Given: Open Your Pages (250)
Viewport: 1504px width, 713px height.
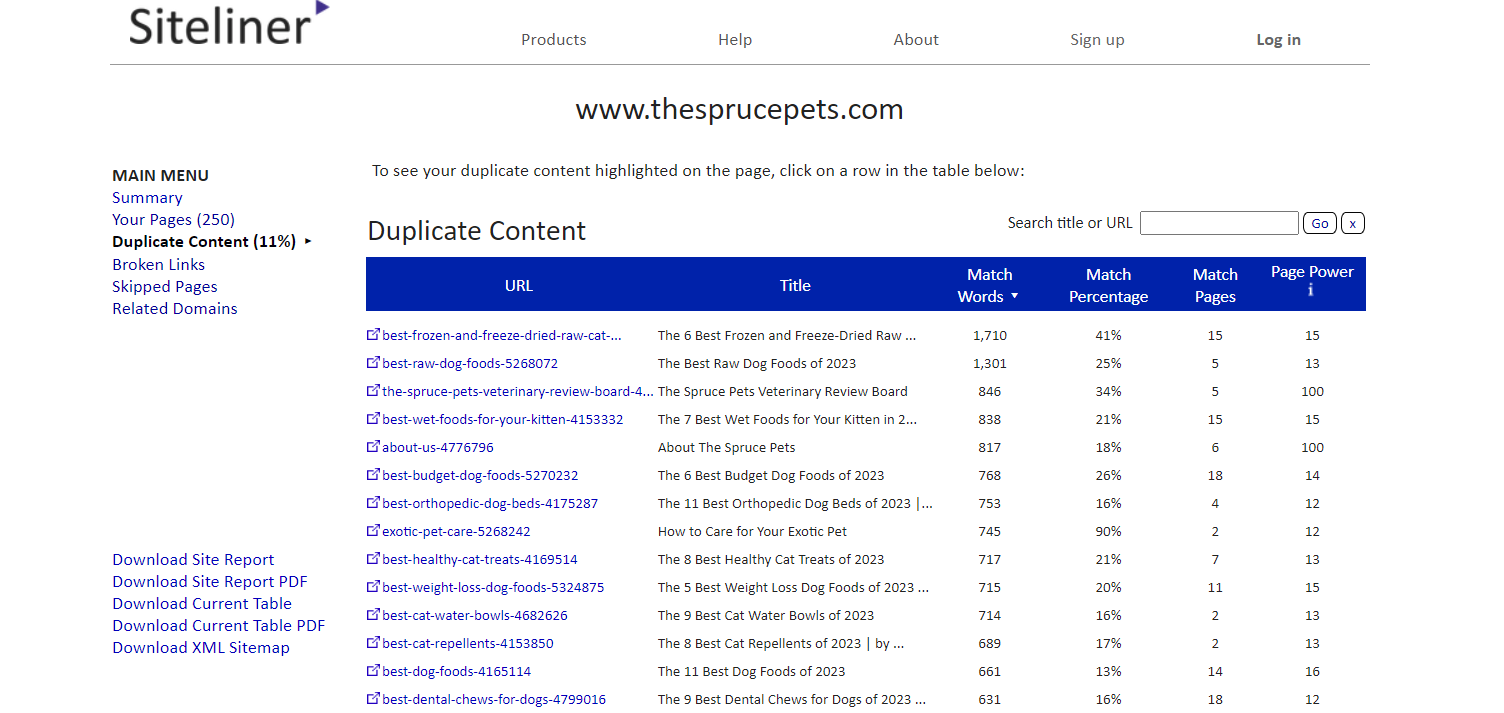Looking at the screenshot, I should [174, 220].
